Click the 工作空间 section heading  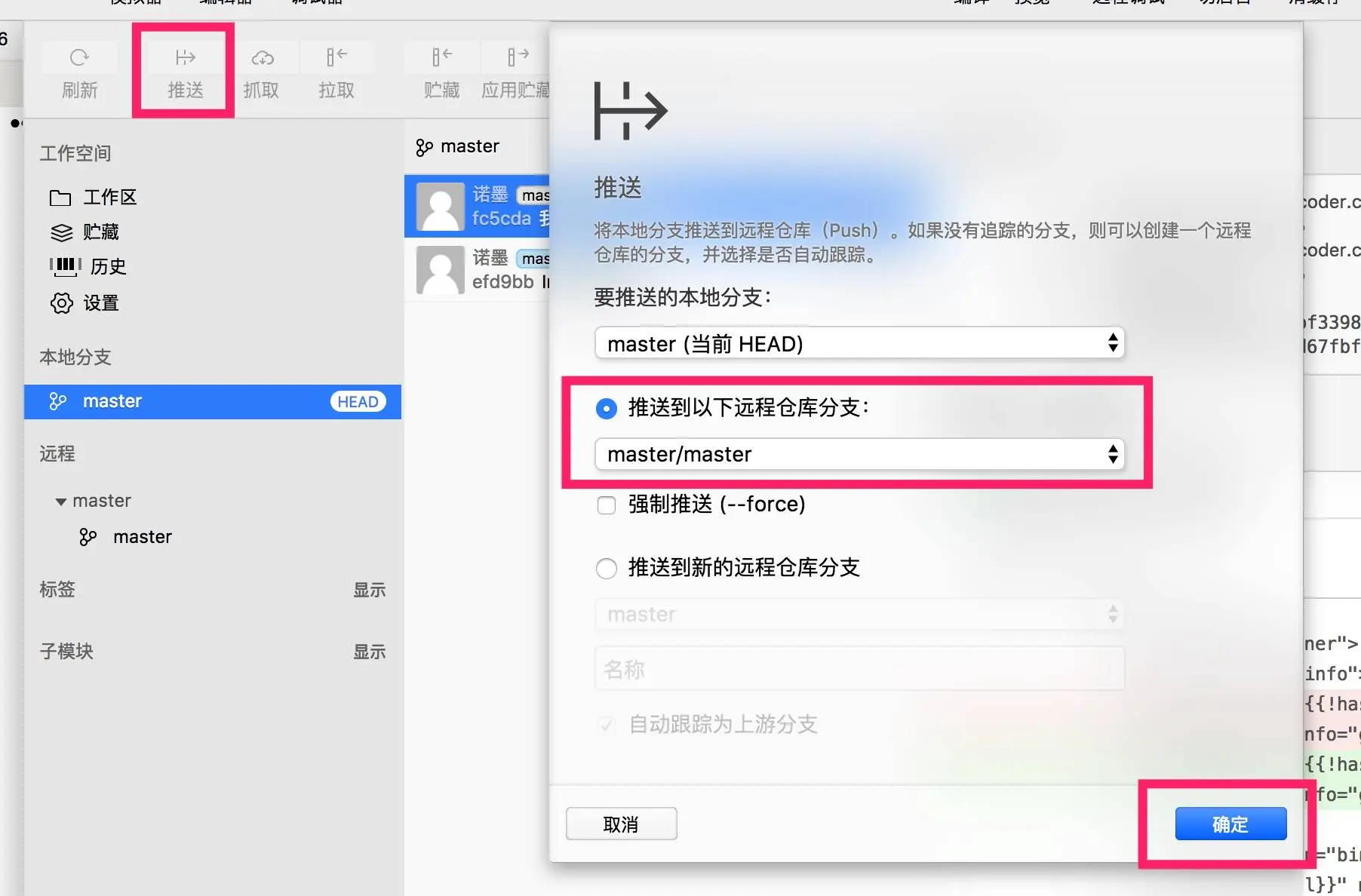tap(75, 154)
